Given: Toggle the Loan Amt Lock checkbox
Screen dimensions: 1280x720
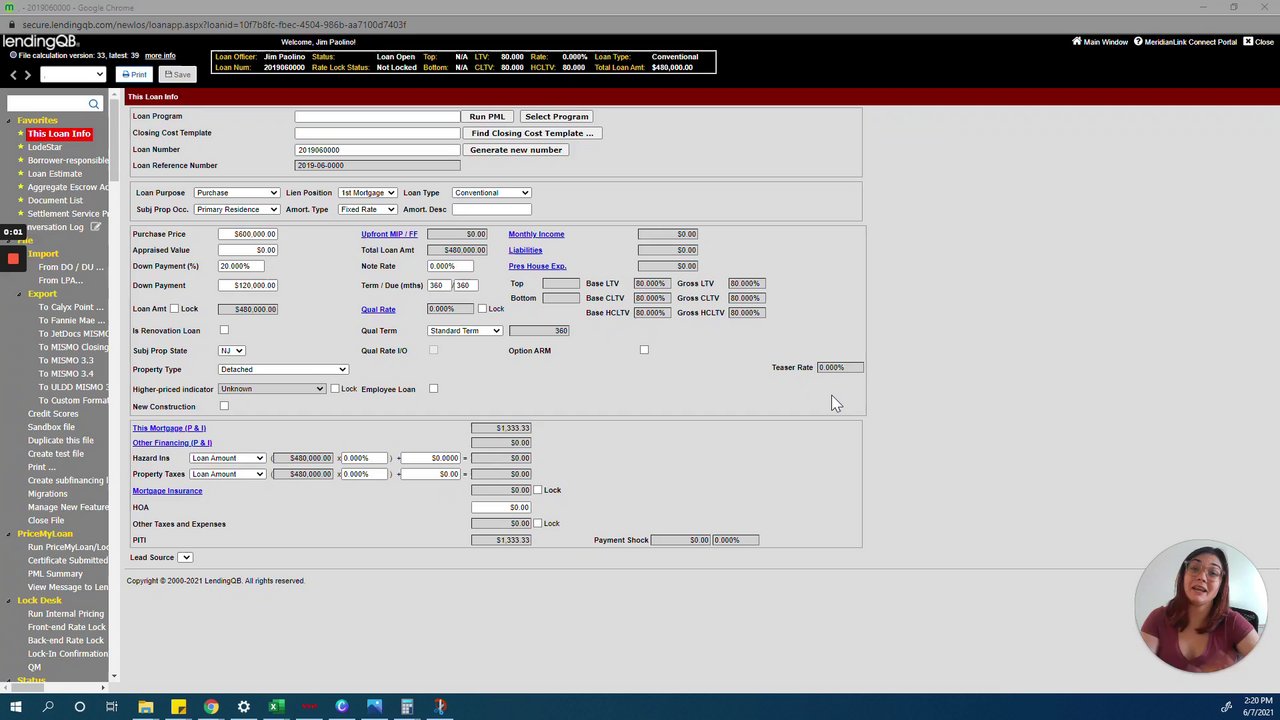Looking at the screenshot, I should (x=174, y=309).
